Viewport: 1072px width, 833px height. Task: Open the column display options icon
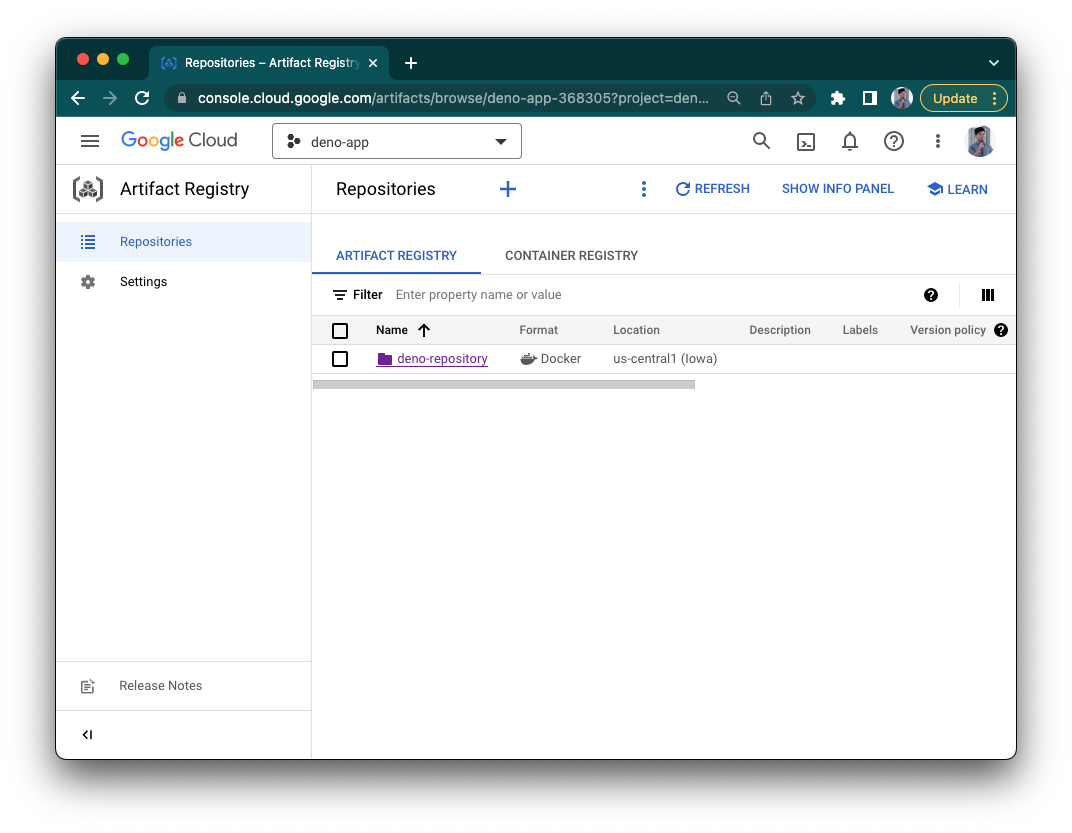tap(988, 295)
